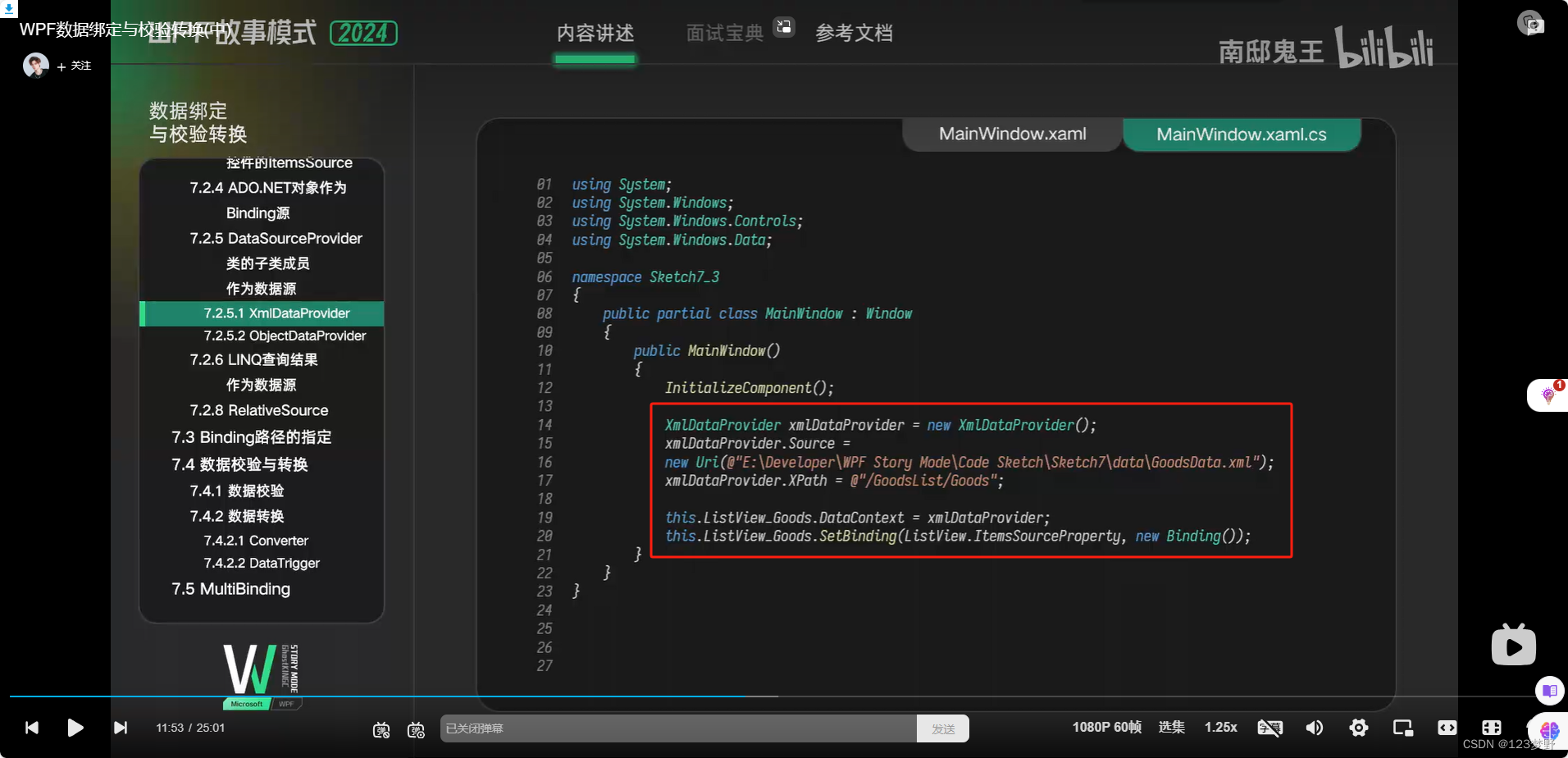Select 7.4.2 数据转换 outline item

tap(237, 516)
